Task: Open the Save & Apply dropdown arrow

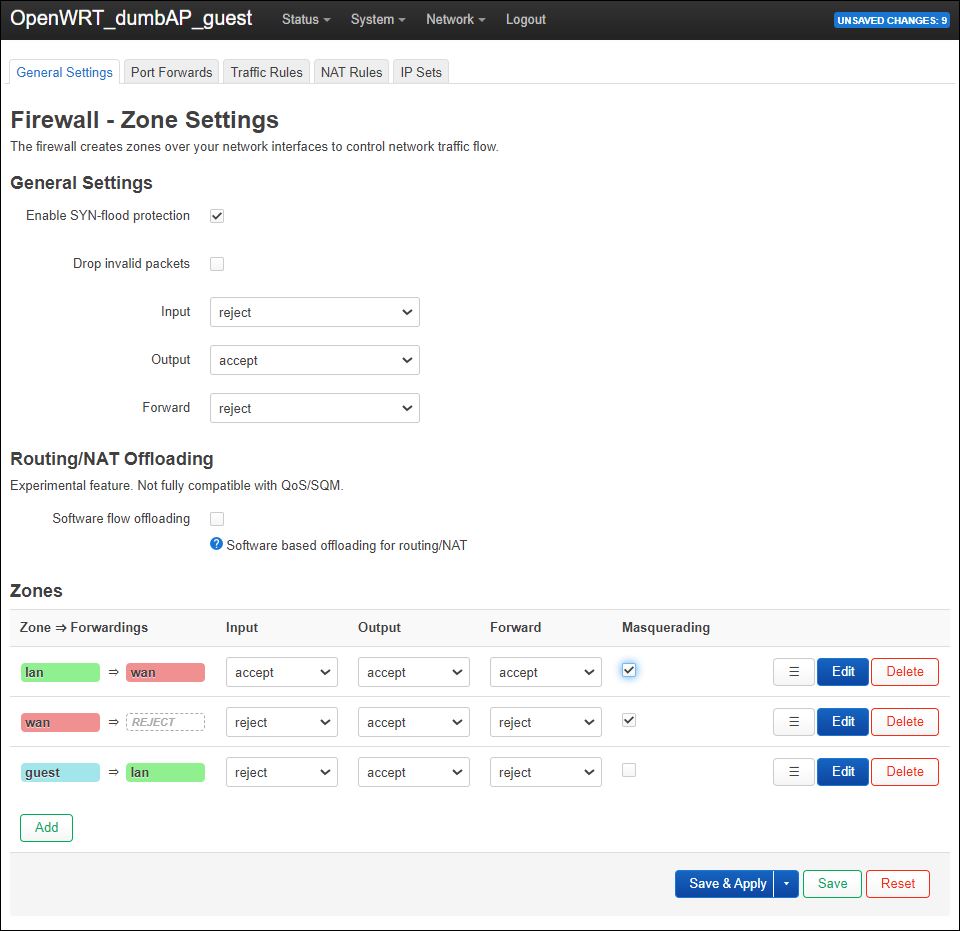Action: pos(786,884)
